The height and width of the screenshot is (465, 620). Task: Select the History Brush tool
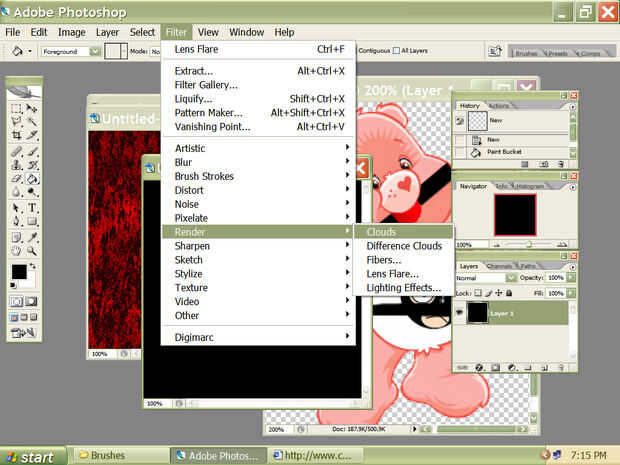32,164
